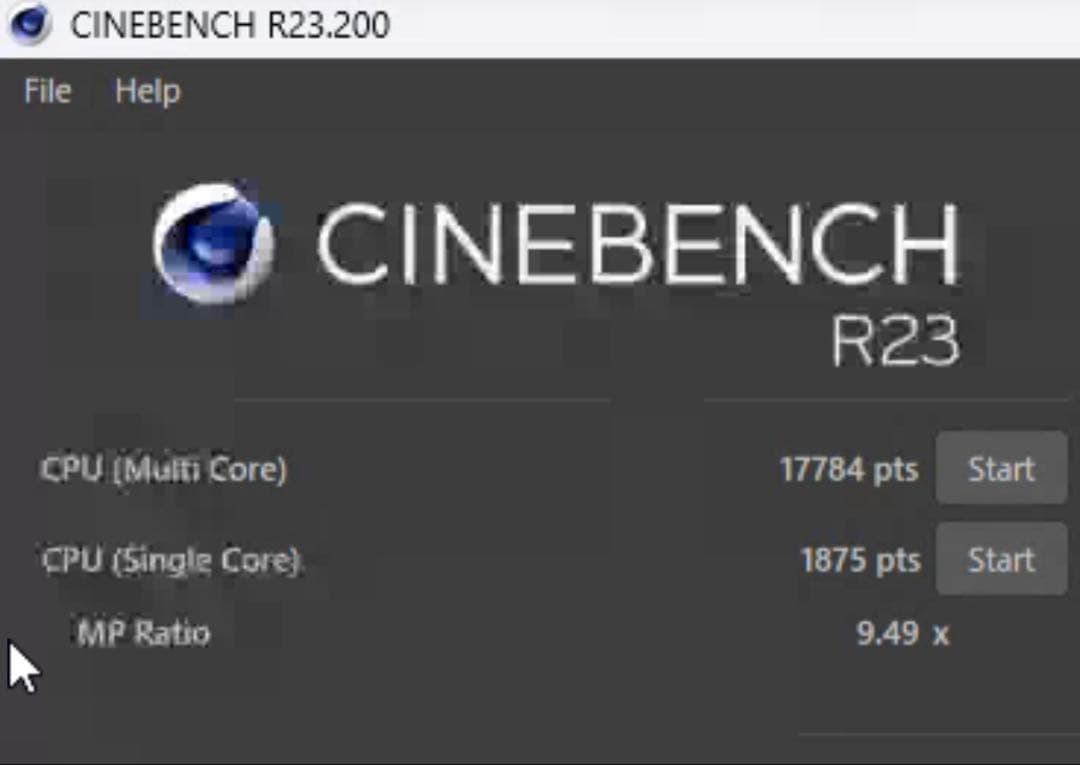Open the File menu
Viewport: 1080px width, 765px height.
46,90
